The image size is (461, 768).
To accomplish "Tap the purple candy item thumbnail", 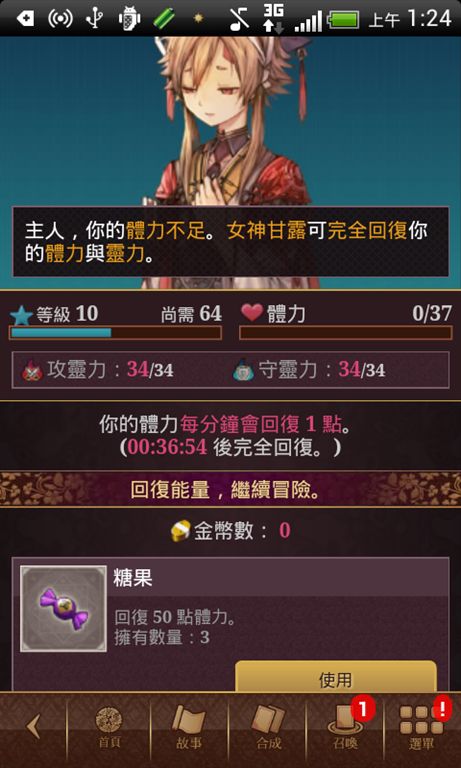I will (63, 609).
